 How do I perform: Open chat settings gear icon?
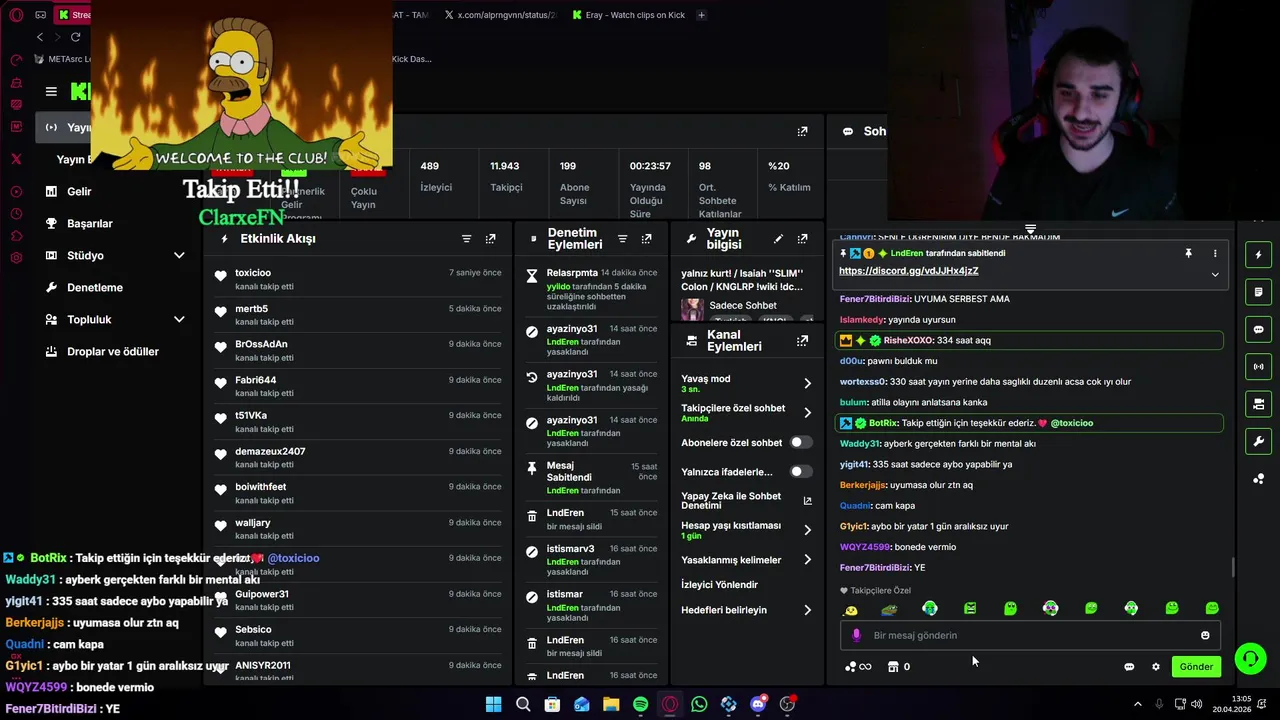tap(1156, 667)
